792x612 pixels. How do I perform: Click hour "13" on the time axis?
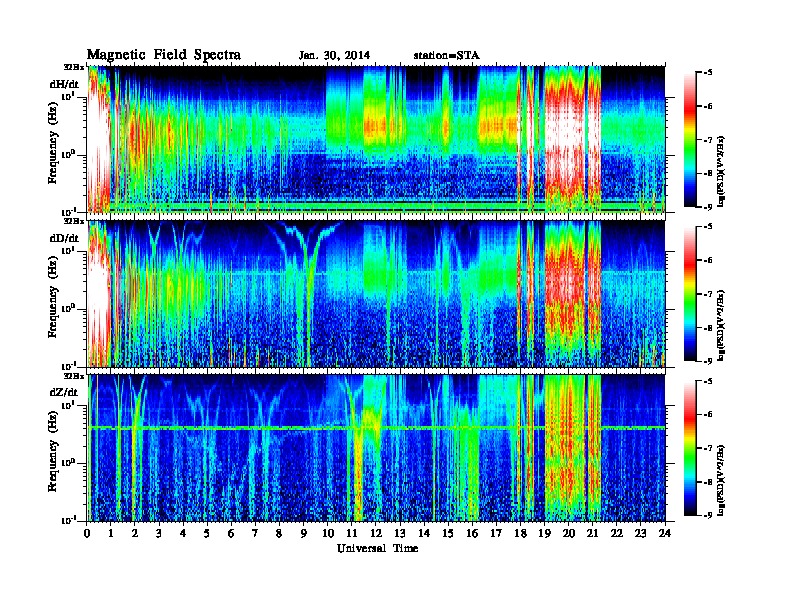(400, 533)
